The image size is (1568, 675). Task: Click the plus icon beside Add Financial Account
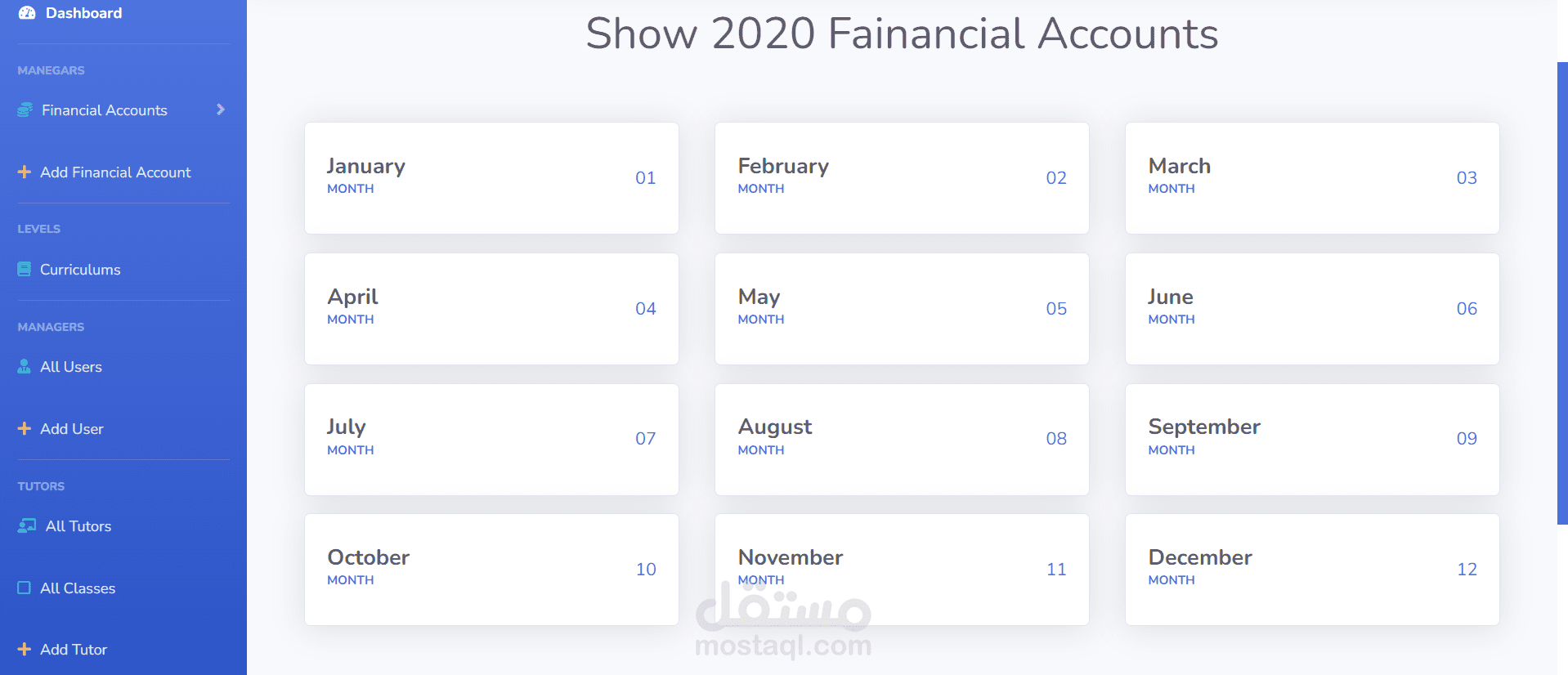tap(25, 172)
